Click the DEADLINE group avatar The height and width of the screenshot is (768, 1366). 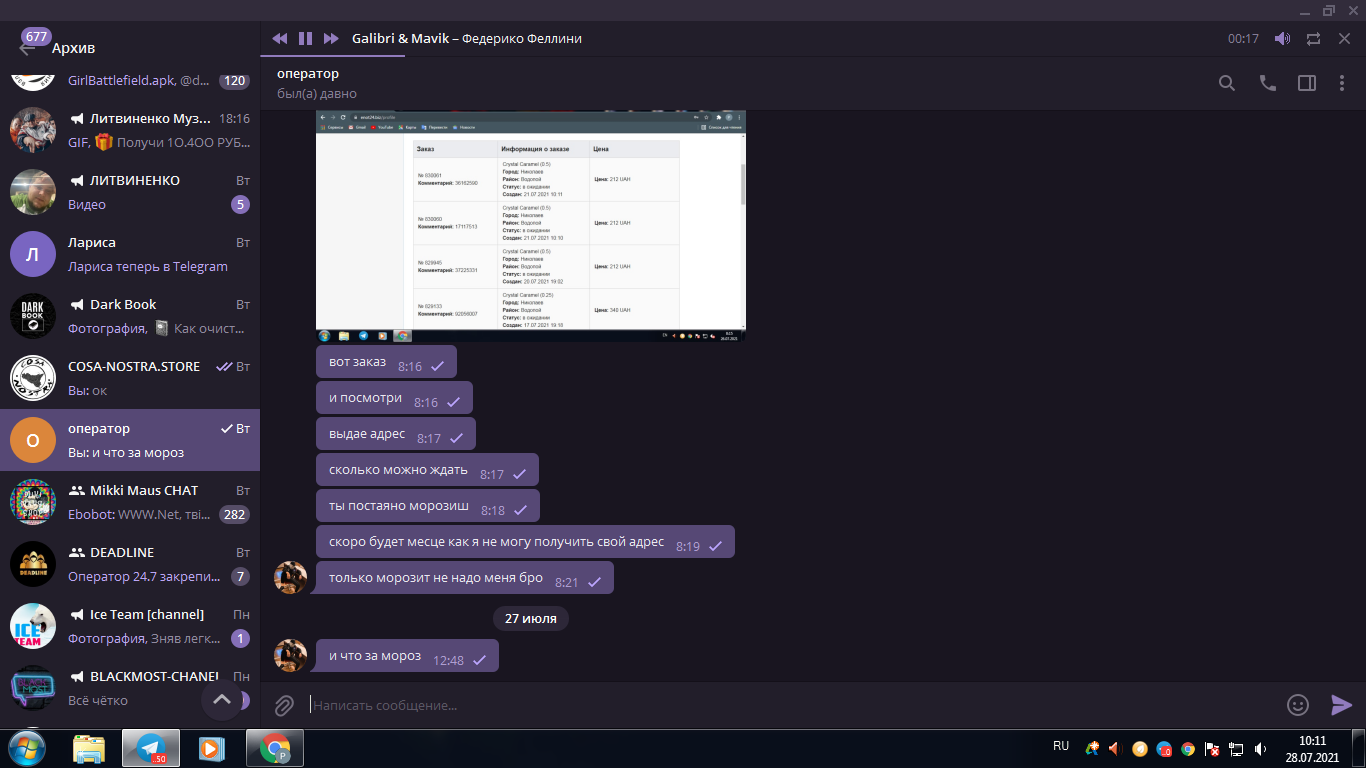point(33,564)
